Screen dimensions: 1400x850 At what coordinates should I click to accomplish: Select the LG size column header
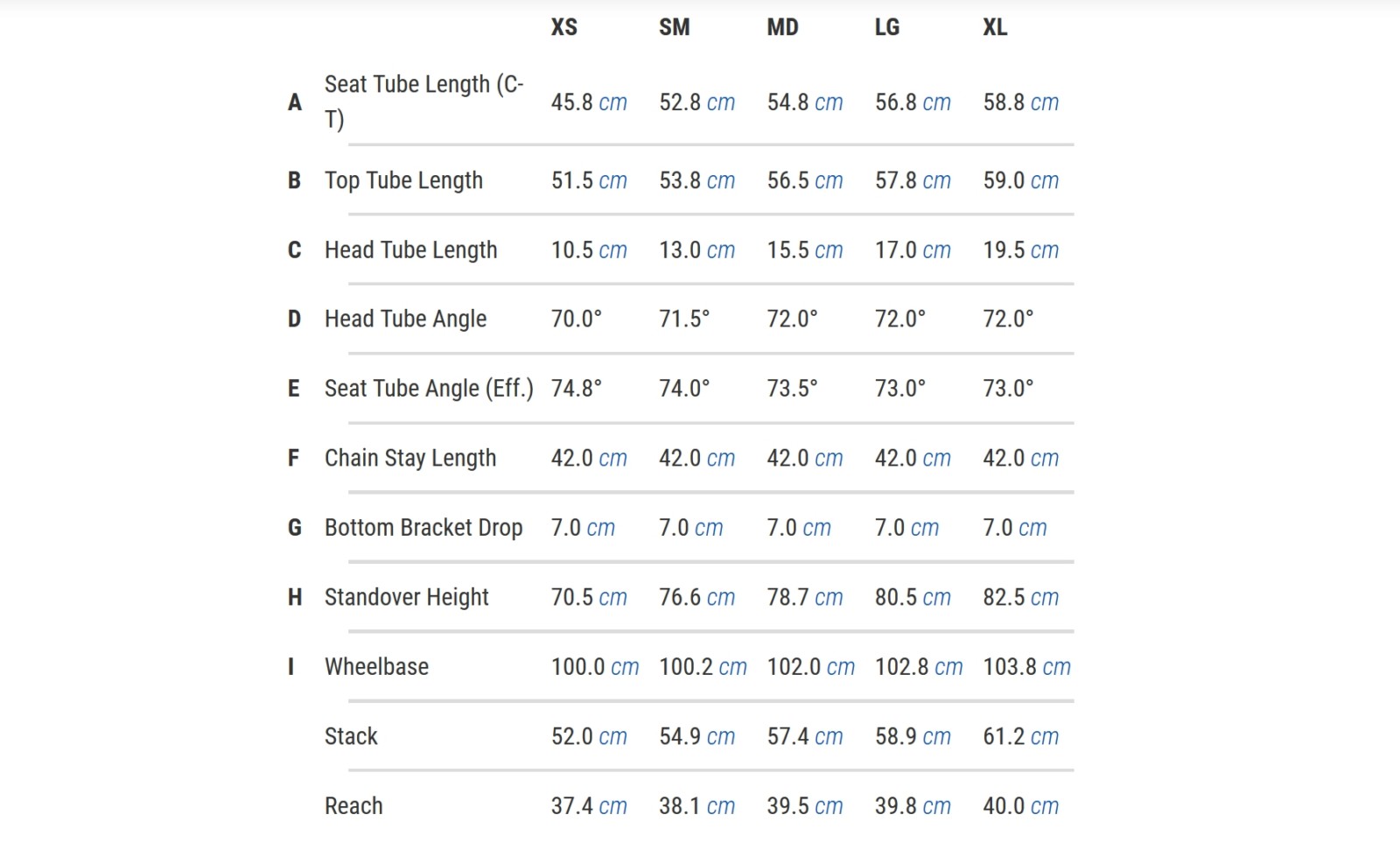tap(887, 27)
